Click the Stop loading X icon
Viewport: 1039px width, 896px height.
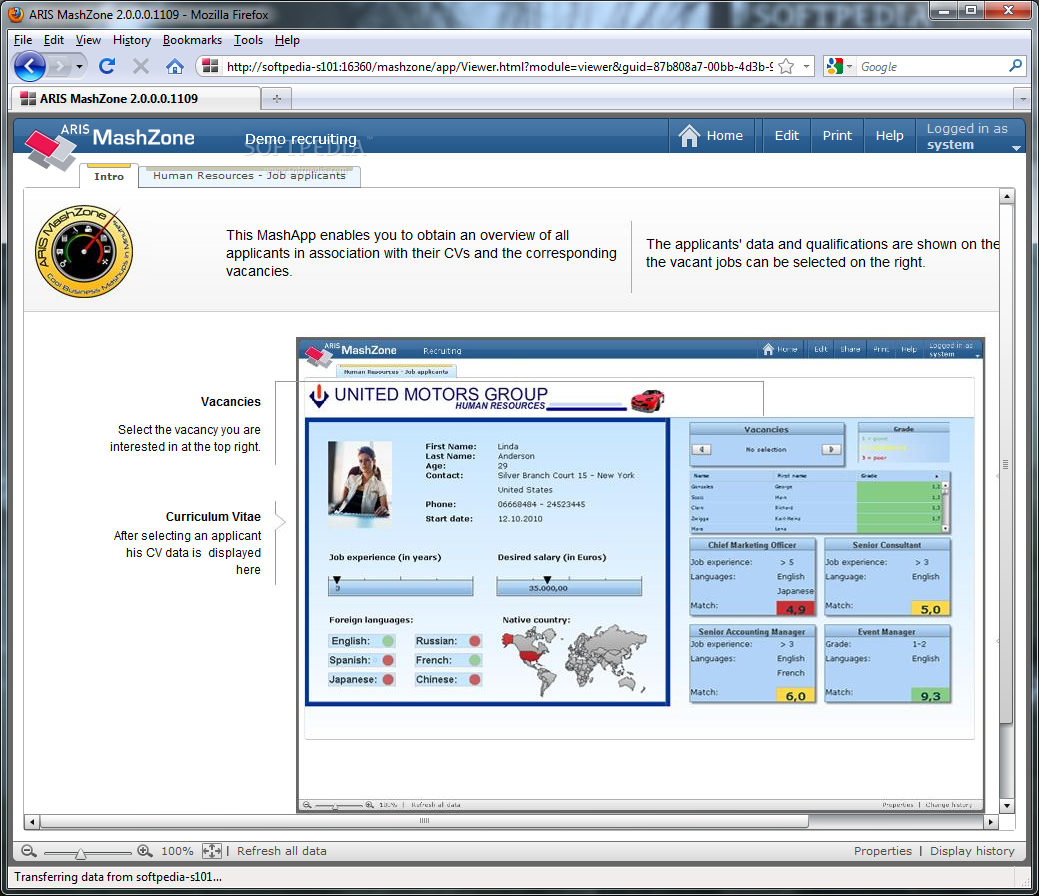(140, 66)
